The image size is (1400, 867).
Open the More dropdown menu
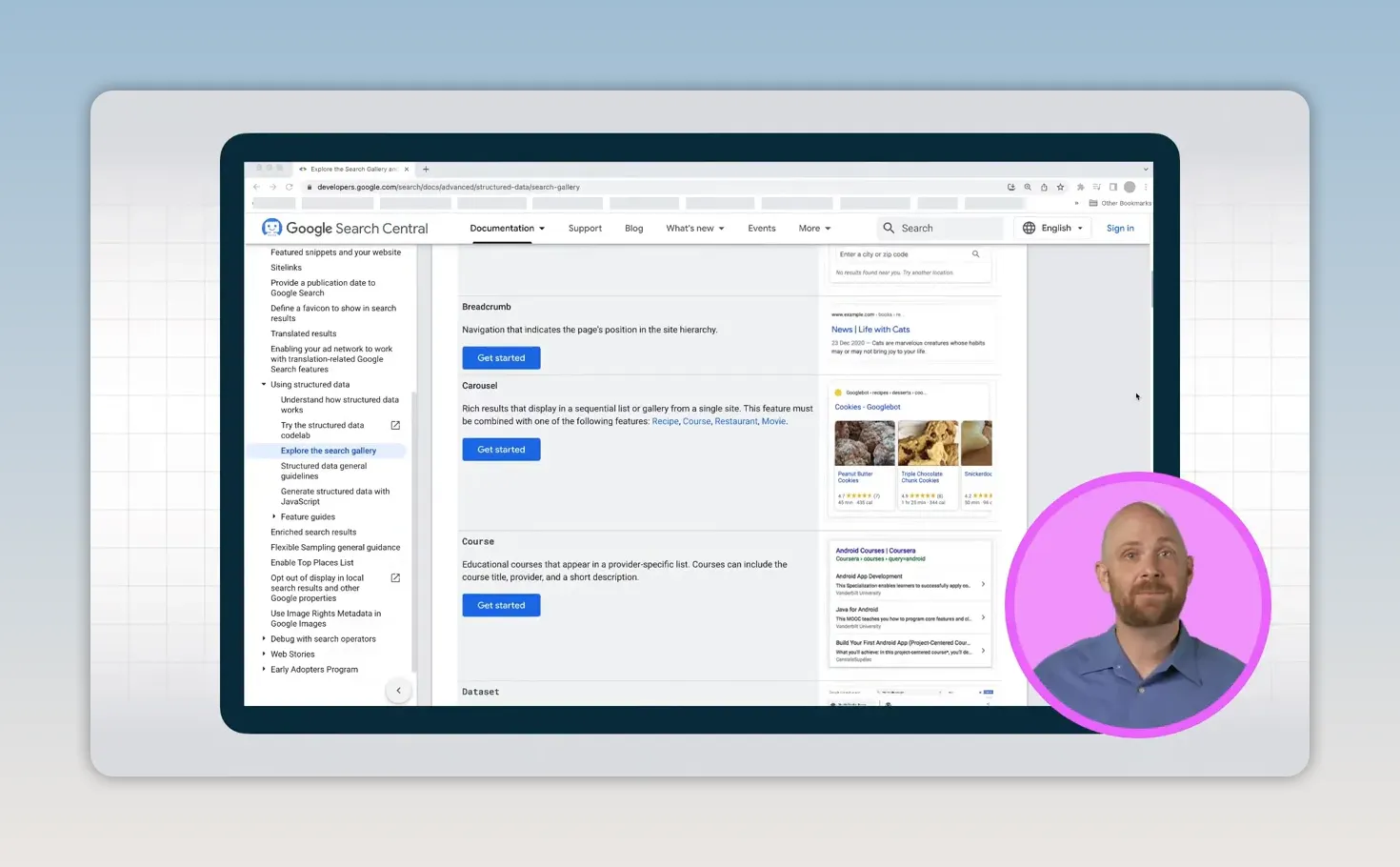(814, 229)
